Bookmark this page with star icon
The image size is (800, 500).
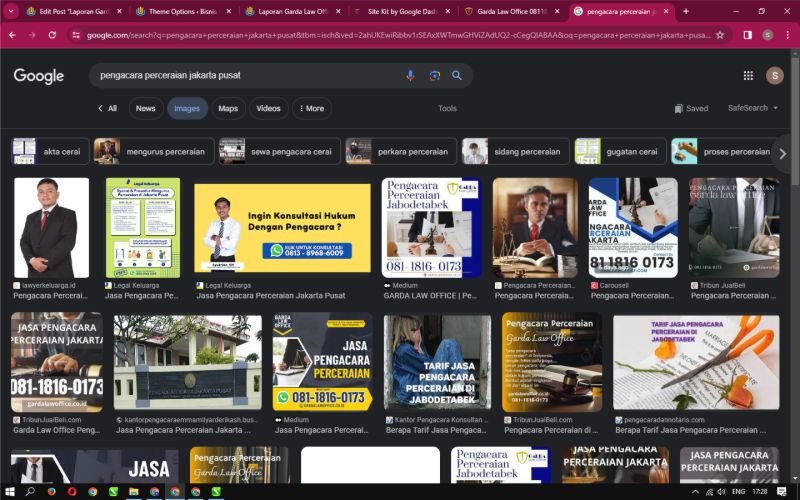[720, 35]
